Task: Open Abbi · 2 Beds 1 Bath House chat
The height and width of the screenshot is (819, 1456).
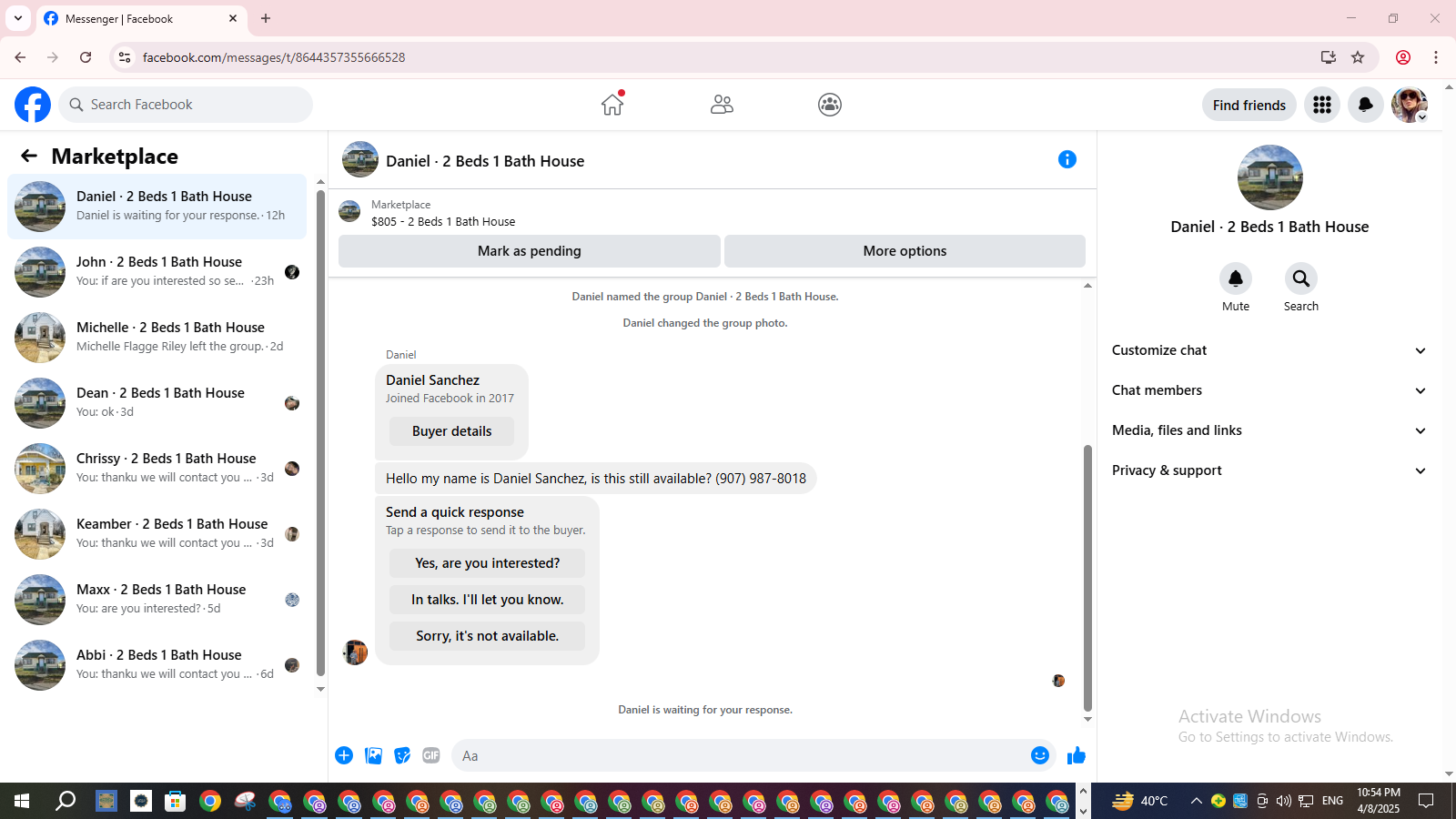Action: [157, 665]
